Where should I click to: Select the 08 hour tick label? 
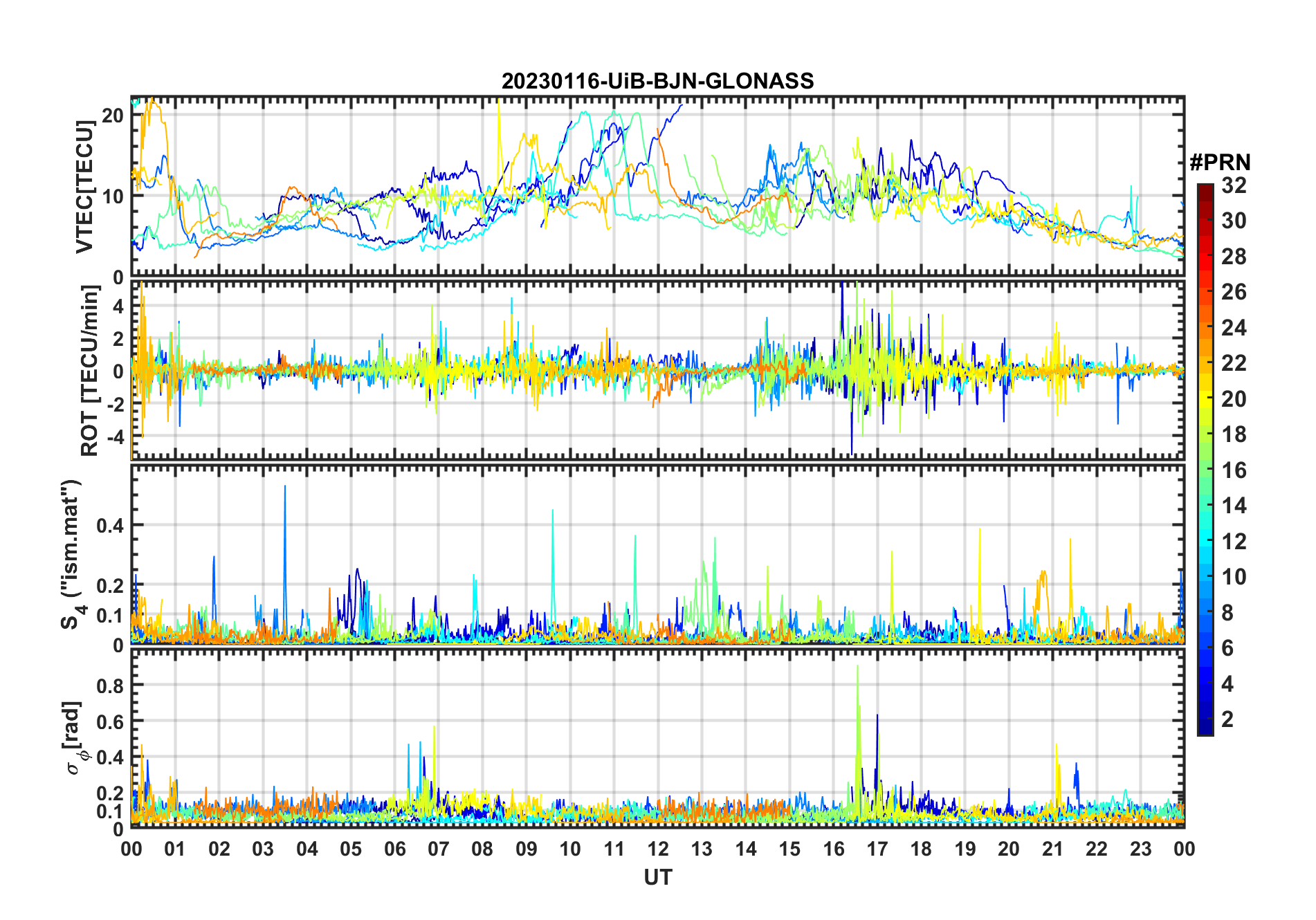click(482, 849)
